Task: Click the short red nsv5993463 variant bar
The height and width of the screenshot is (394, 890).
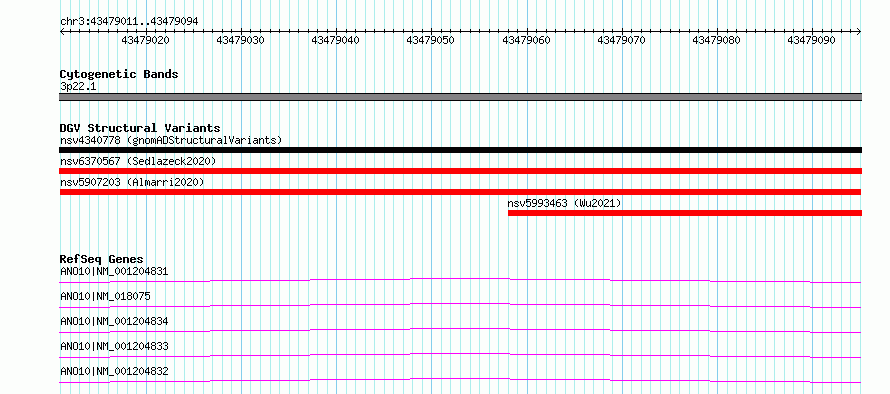Action: click(685, 213)
